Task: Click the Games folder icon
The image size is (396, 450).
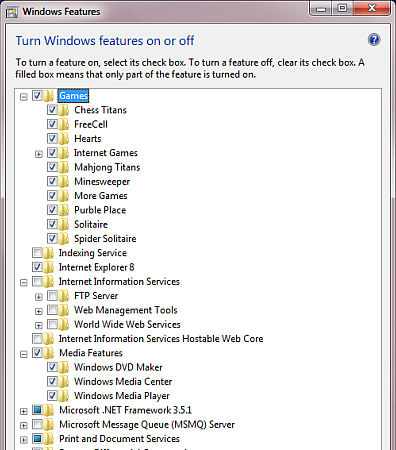Action: (x=49, y=96)
